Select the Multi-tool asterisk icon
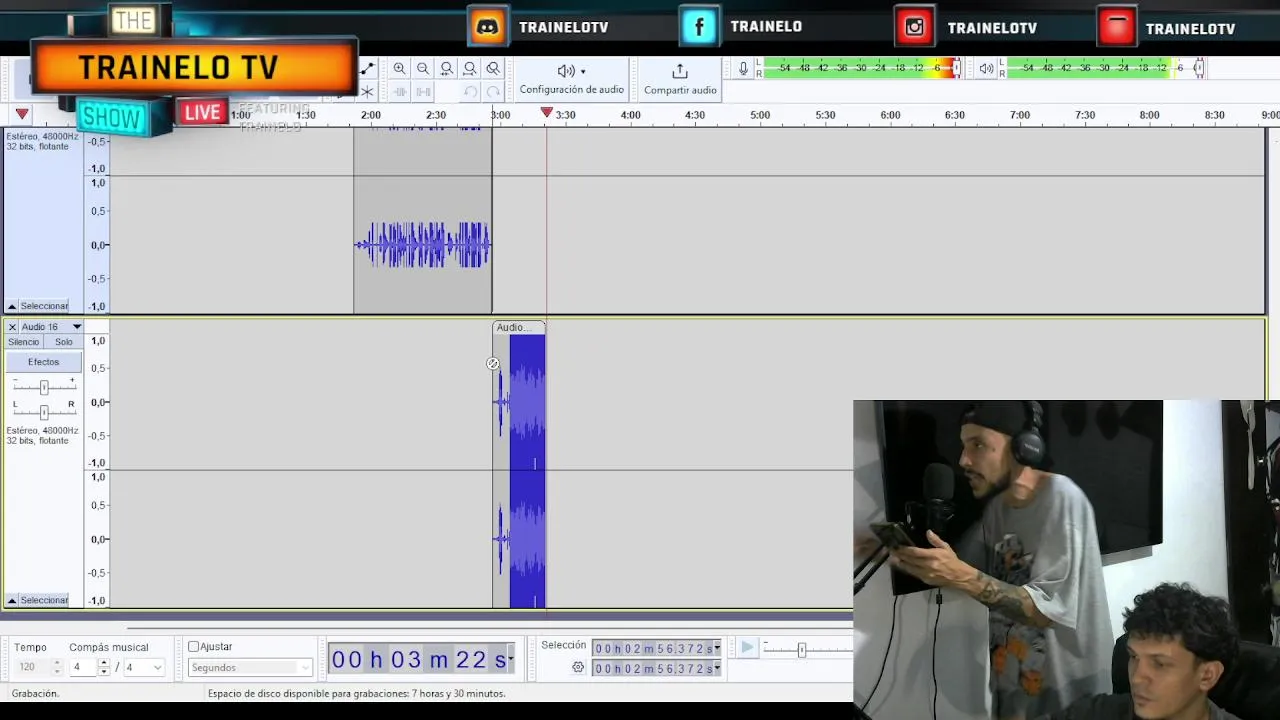1280x720 pixels. click(x=367, y=92)
